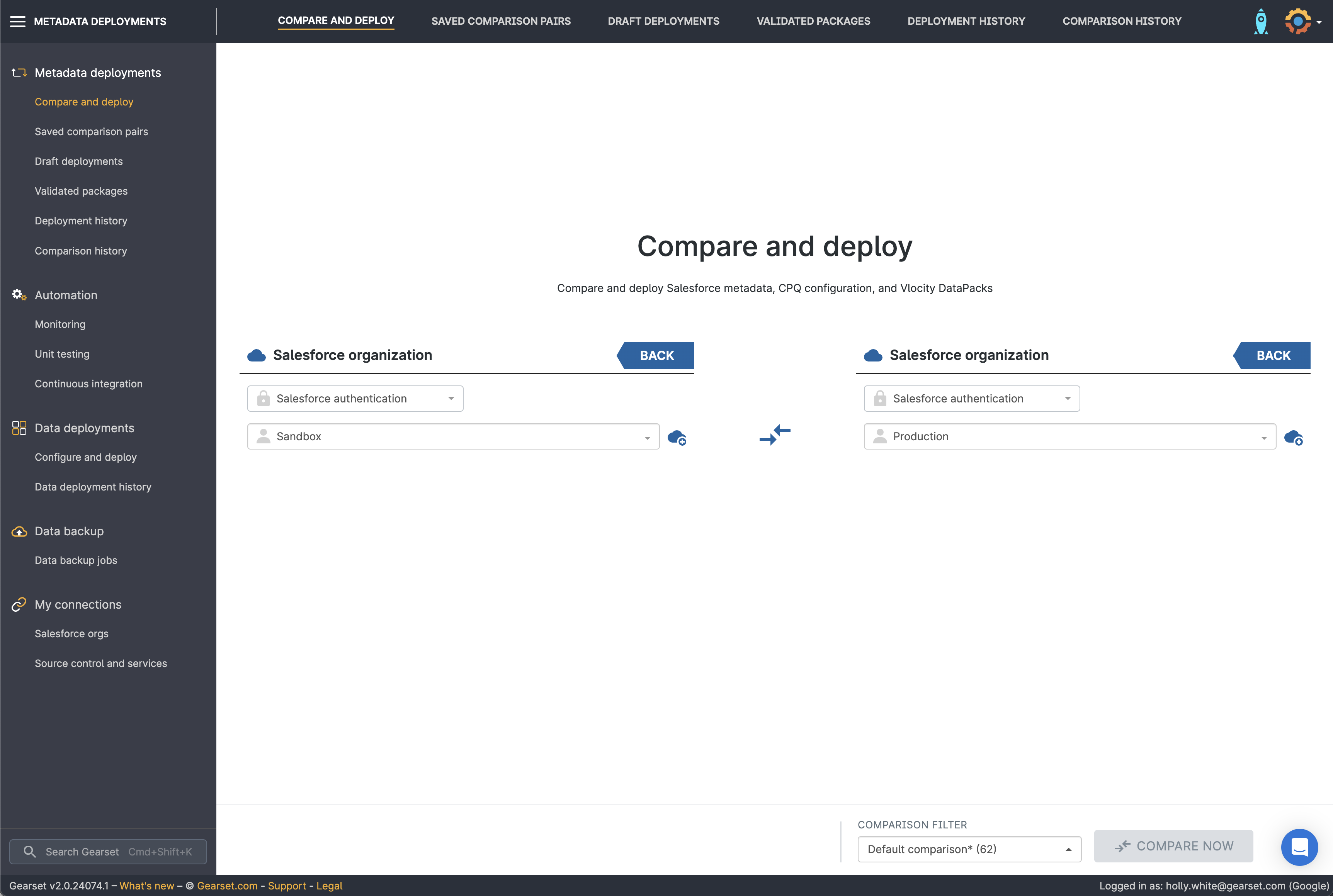Click the My connections link icon
This screenshot has width=1333, height=896.
coord(19,604)
